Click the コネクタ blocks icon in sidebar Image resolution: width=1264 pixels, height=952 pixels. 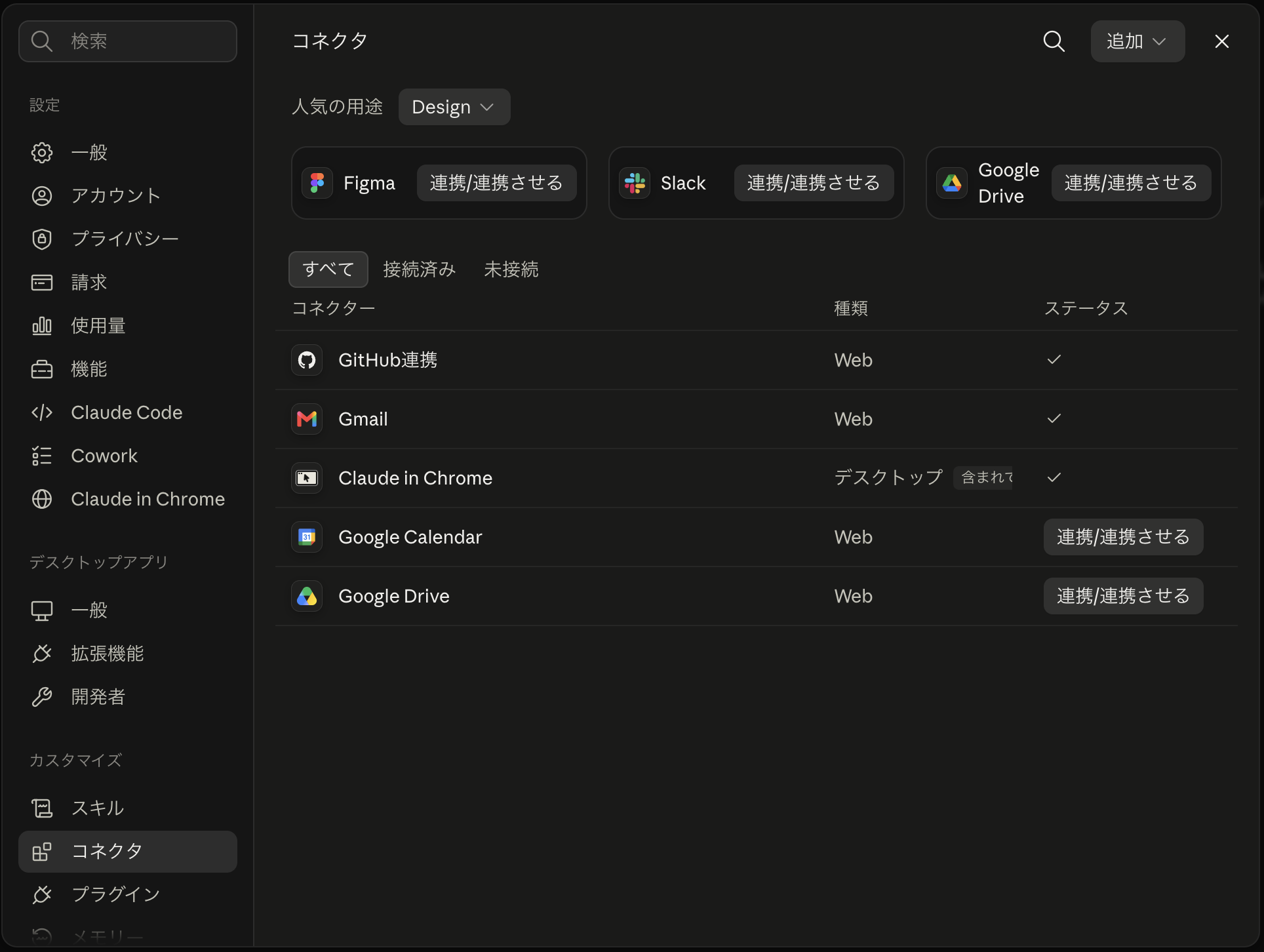tap(42, 852)
